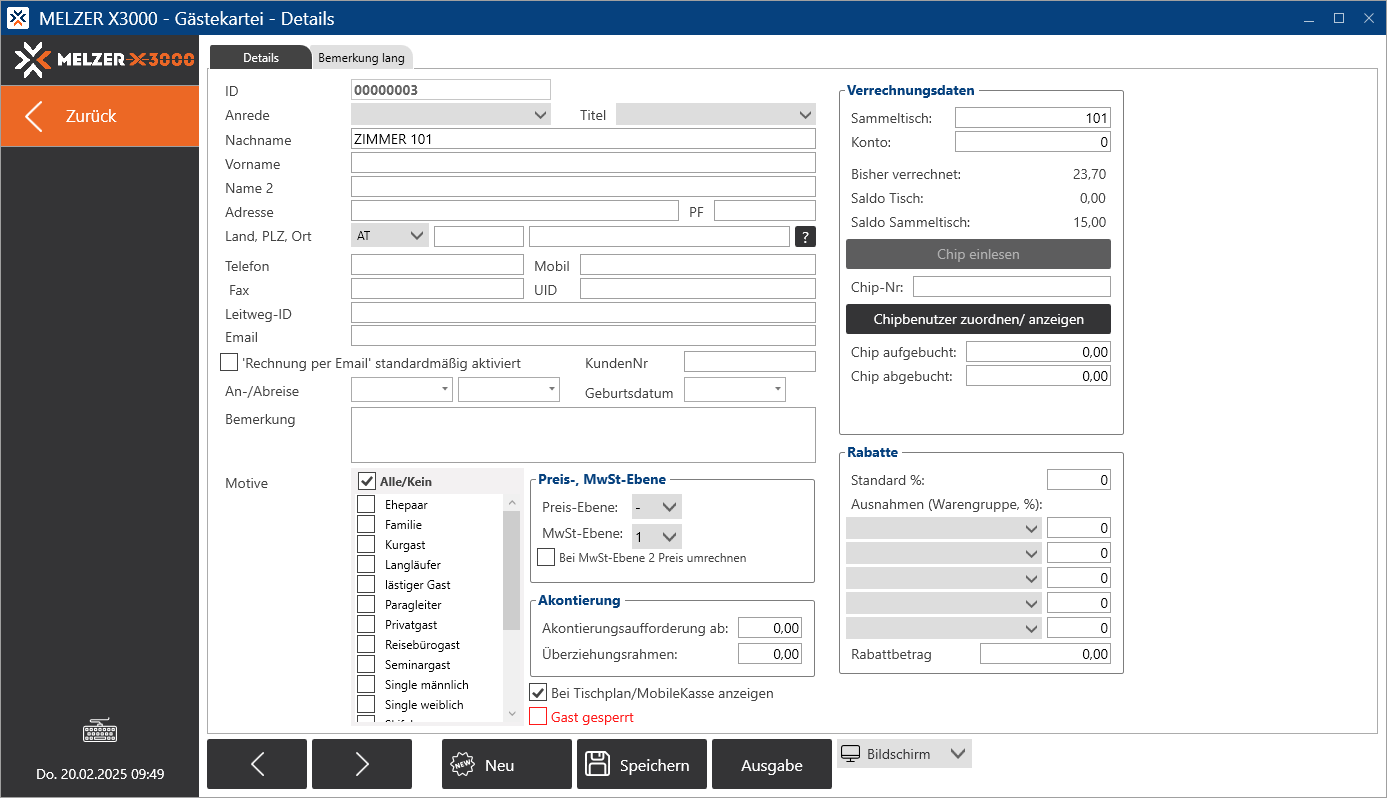The width and height of the screenshot is (1387, 798).
Task: Enable 'Rechnung per Email' checkbox
Action: [229, 362]
